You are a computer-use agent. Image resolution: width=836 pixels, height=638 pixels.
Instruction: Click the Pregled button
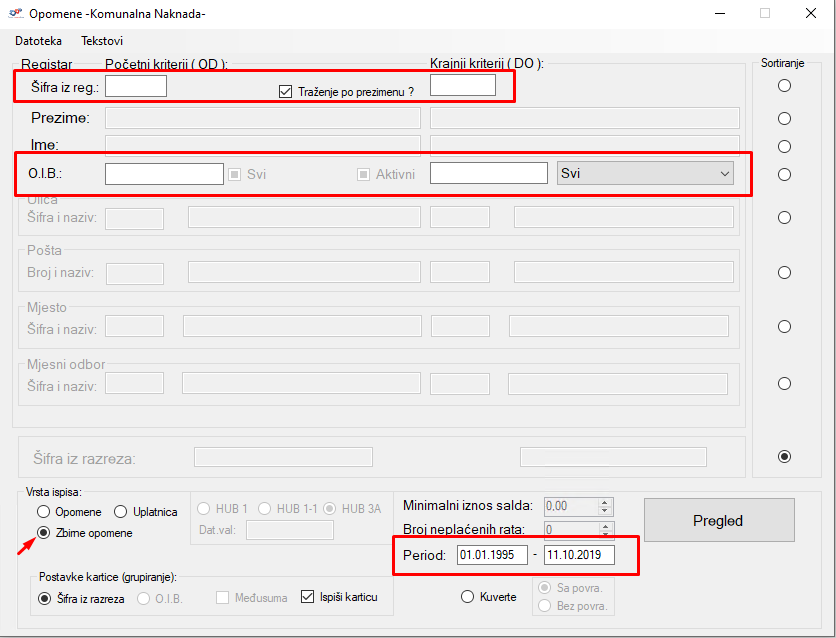(718, 520)
